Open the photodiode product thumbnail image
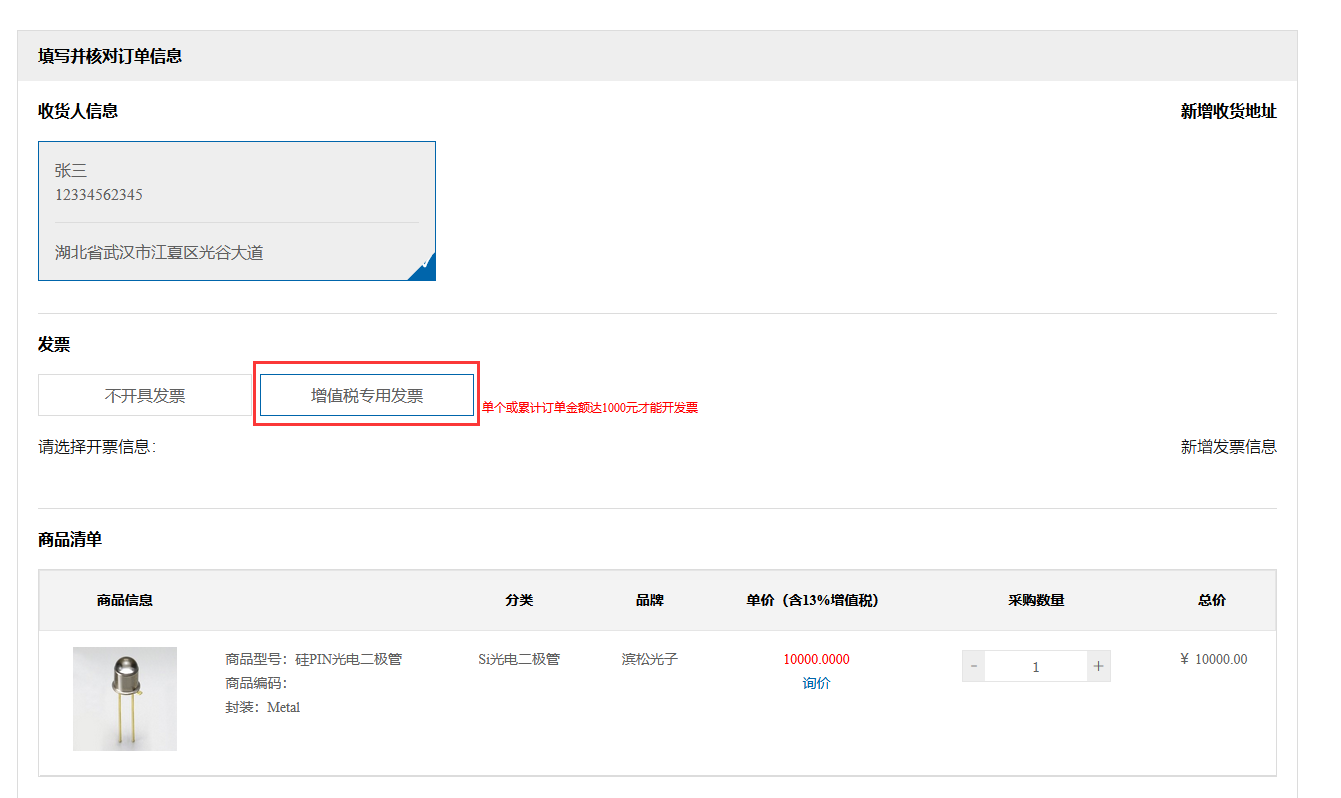 (x=125, y=698)
